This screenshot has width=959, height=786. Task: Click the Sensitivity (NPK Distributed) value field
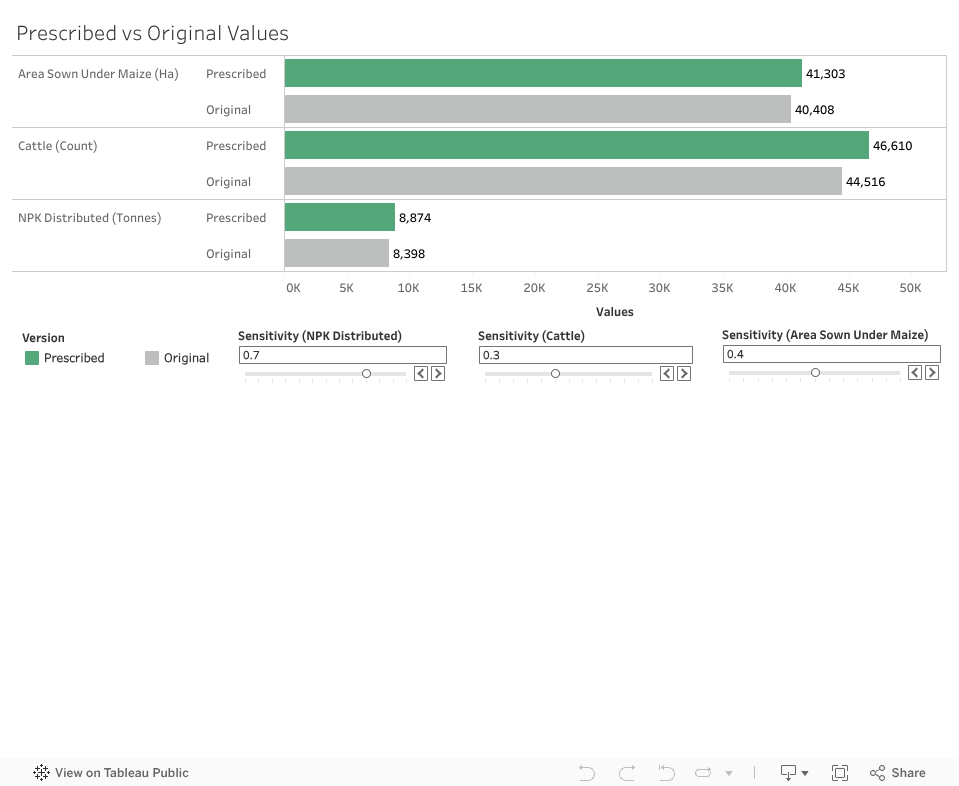click(342, 355)
